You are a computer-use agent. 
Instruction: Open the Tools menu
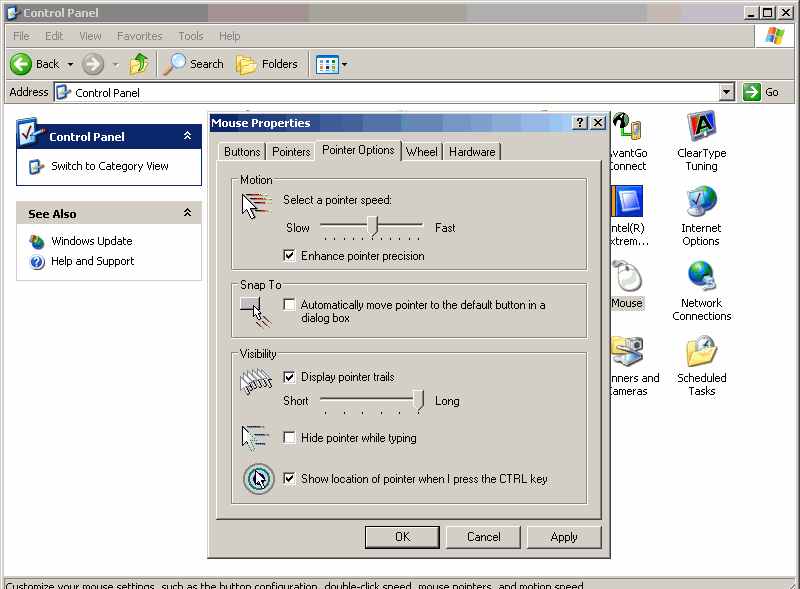coord(191,36)
